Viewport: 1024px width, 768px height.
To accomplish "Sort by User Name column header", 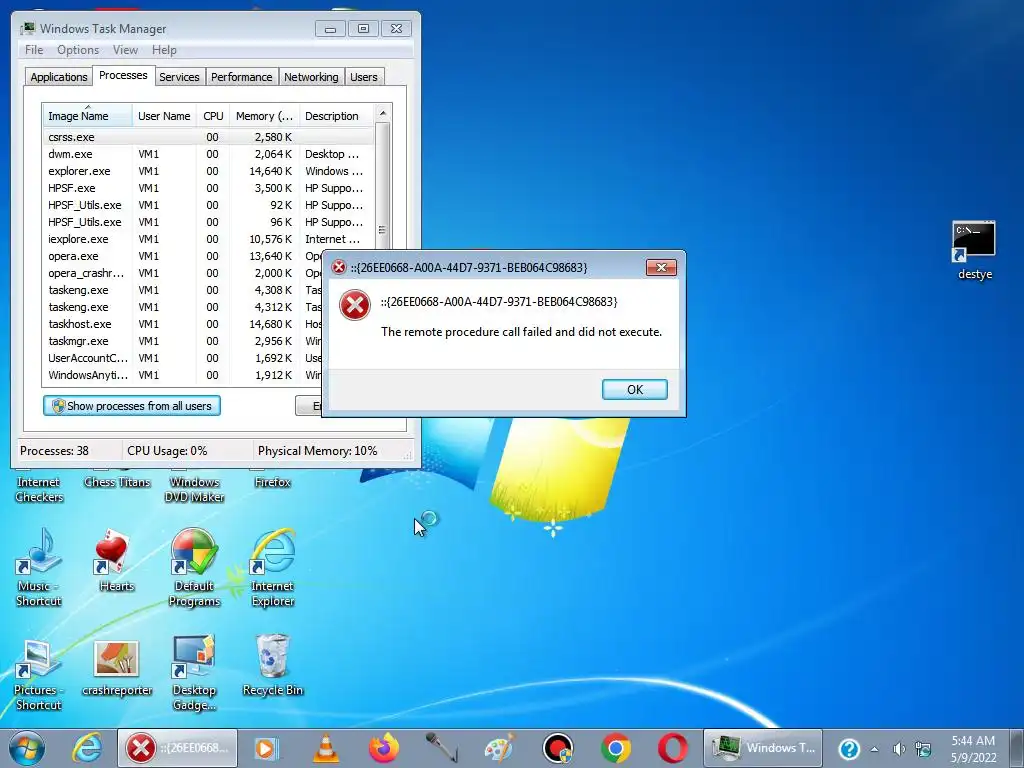I will [x=164, y=116].
